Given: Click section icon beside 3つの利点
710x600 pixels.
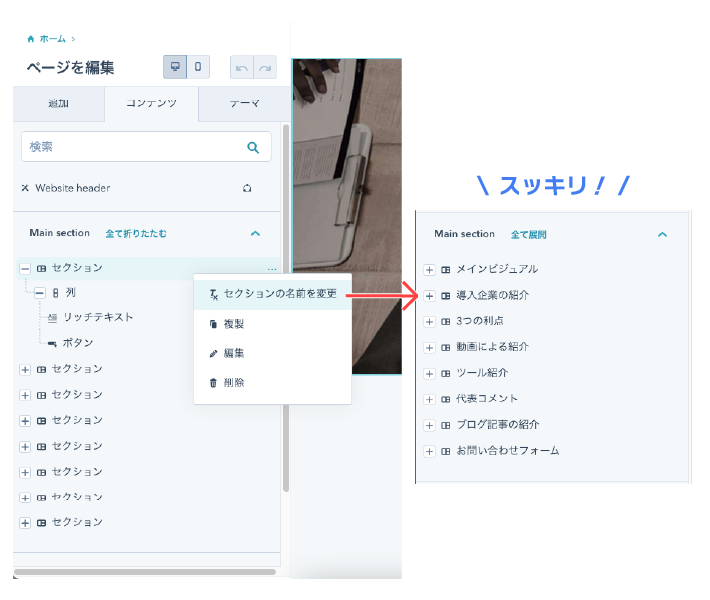Looking at the screenshot, I should point(446,322).
